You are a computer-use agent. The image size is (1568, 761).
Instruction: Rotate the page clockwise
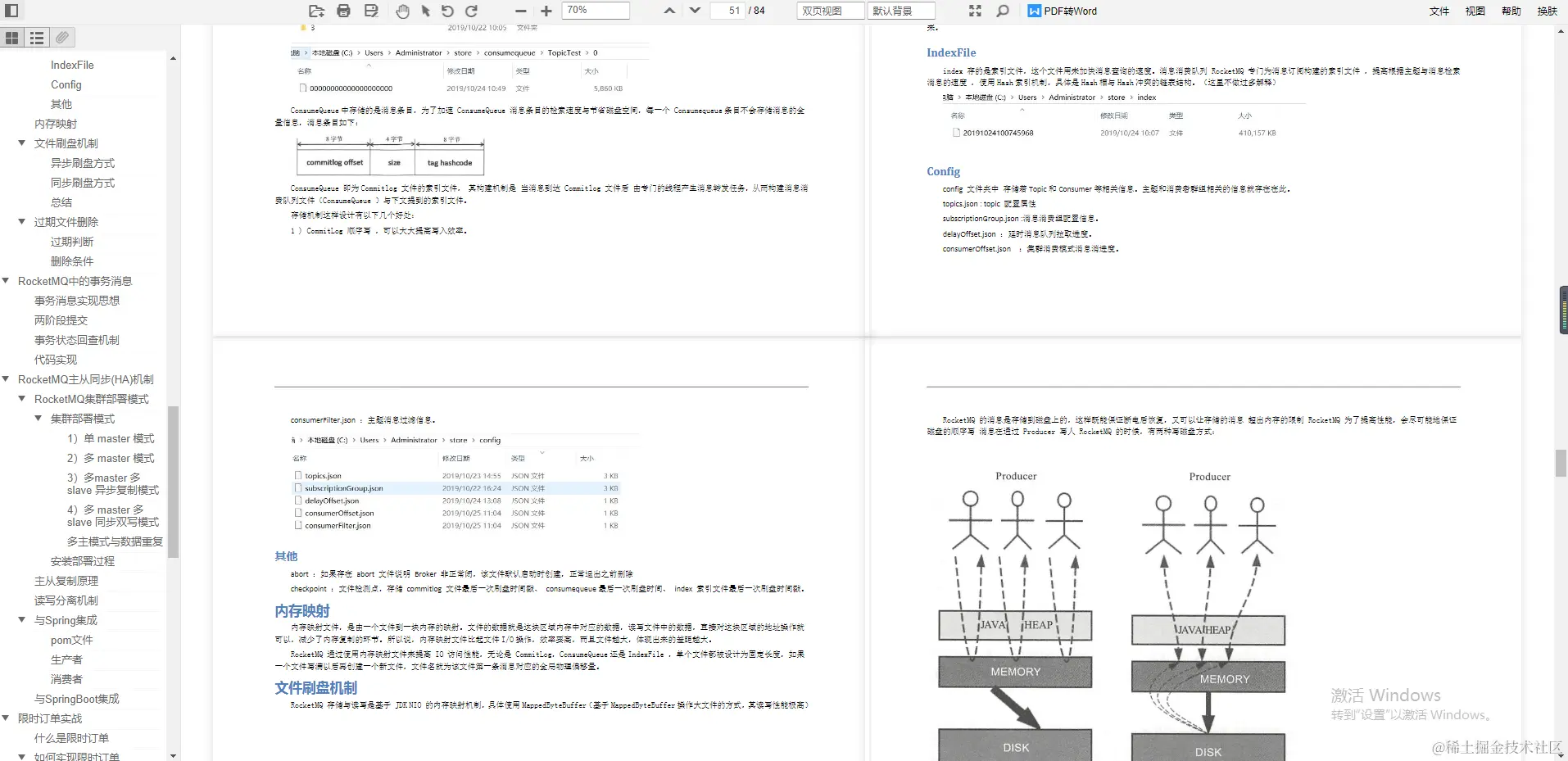pos(472,11)
